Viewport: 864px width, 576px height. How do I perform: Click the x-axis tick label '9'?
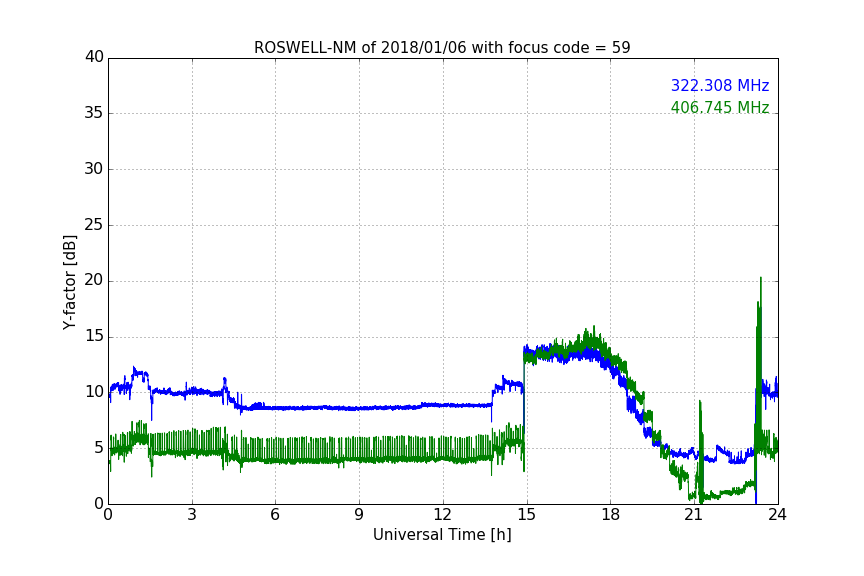pos(359,515)
